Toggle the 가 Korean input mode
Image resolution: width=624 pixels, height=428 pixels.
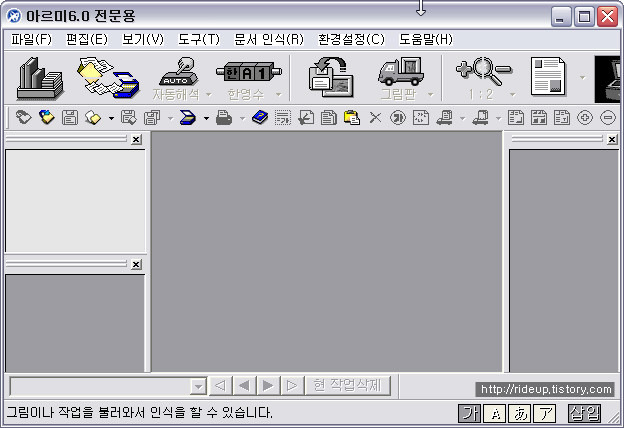click(470, 413)
